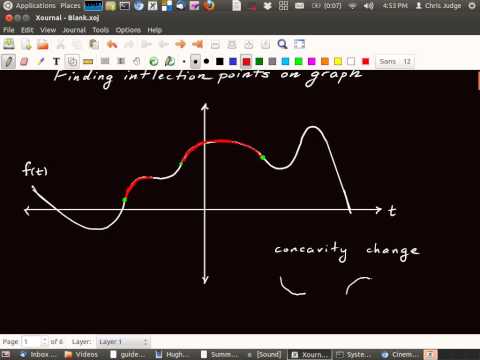Click the Cut scissors icon
This screenshot has height=360, width=480.
pyautogui.click(x=60, y=44)
